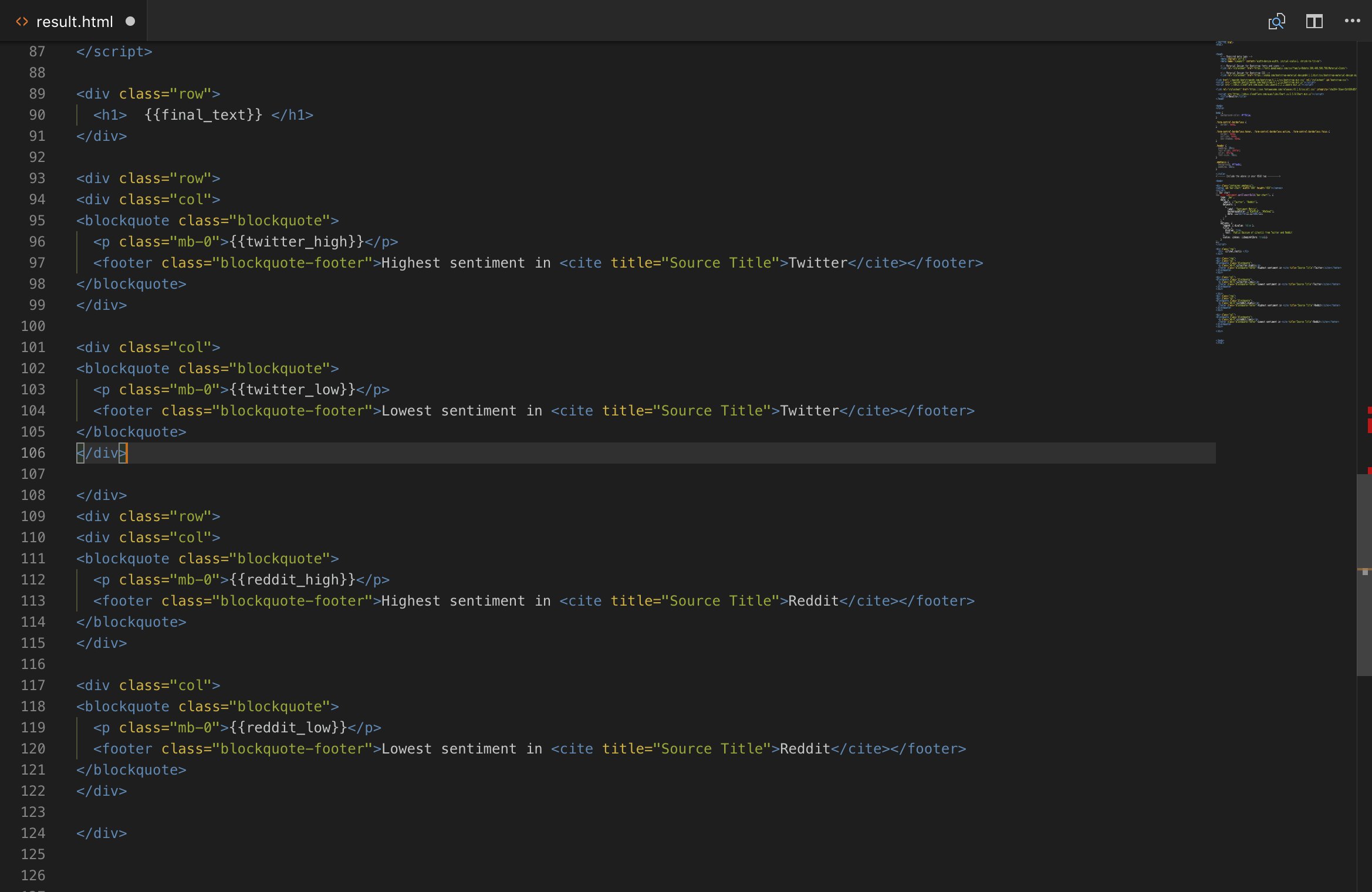
Task: Click the {{reddit_low}} placeholder on line 119
Action: coord(288,728)
